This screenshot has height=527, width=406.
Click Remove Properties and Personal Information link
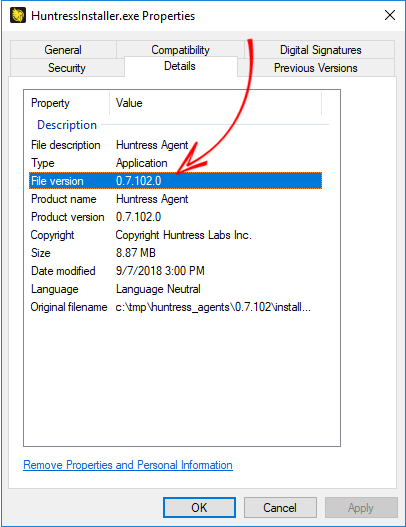(128, 465)
